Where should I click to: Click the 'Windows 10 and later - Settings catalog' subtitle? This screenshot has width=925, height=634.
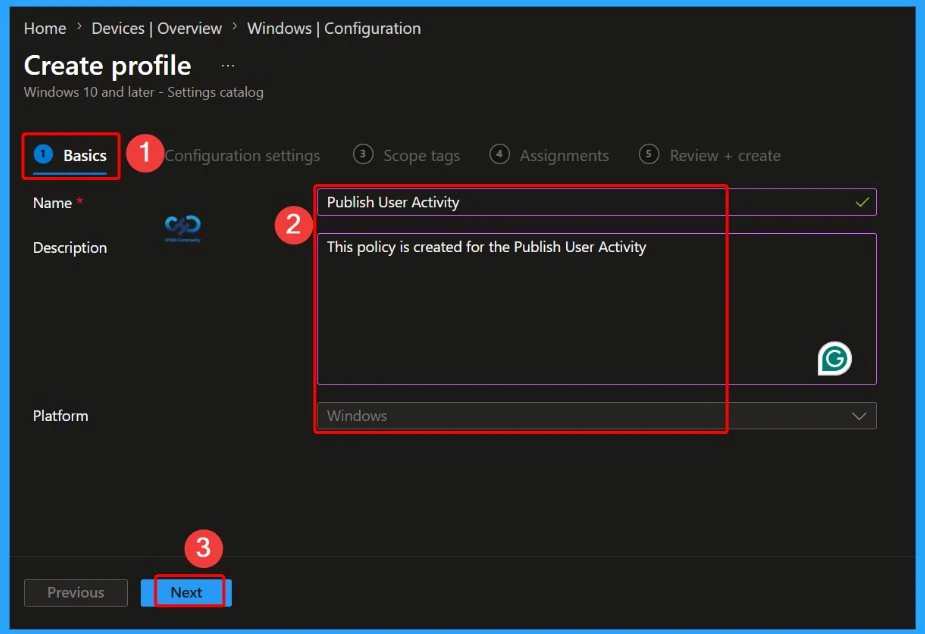click(x=144, y=93)
